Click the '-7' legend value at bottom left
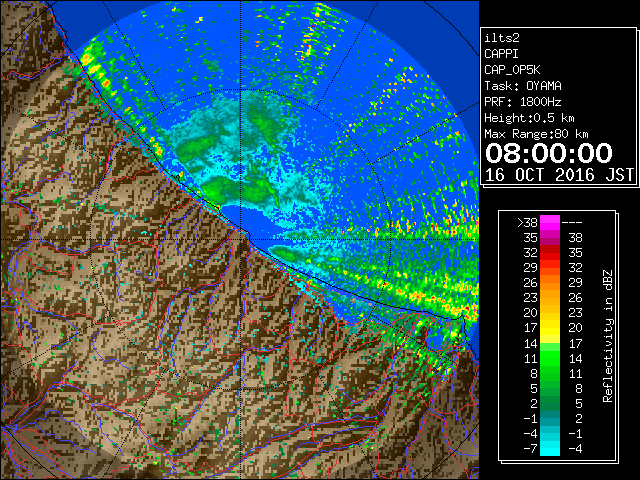640x480 pixels. pyautogui.click(x=530, y=448)
